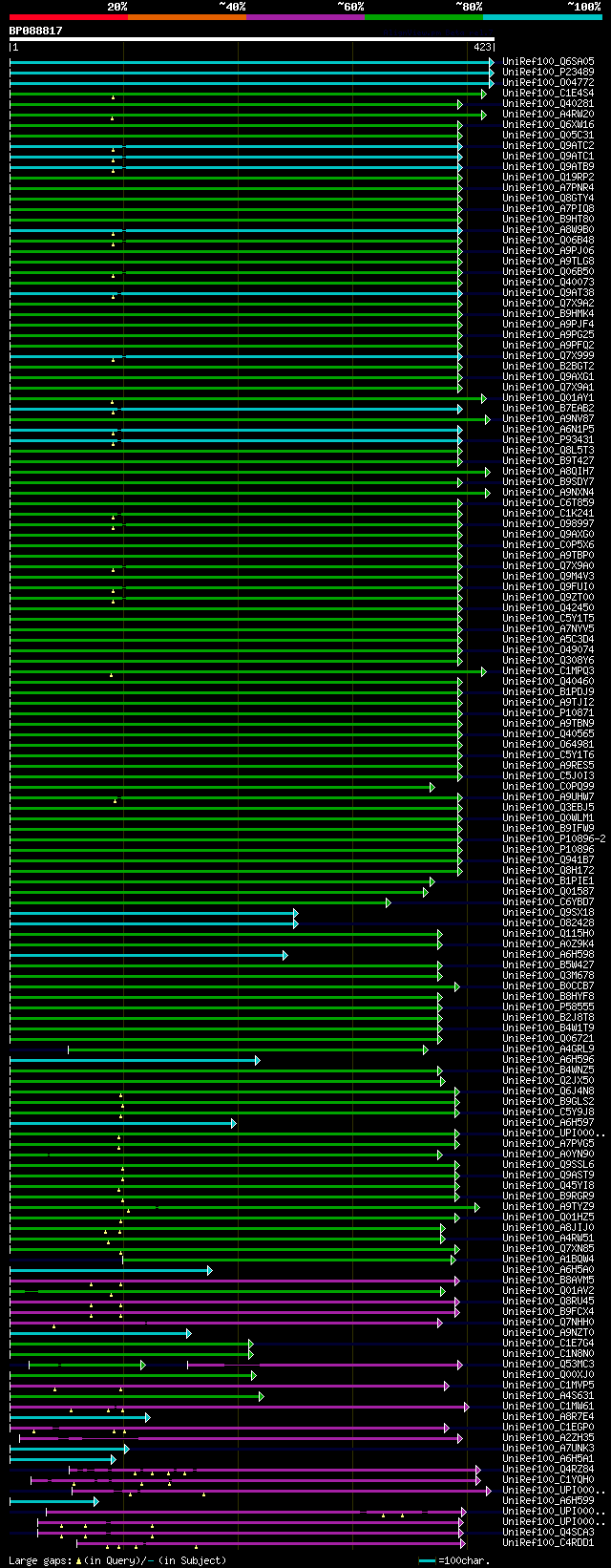The image size is (611, 1568).
Task: Open hit UniRef100_A4RW20
Action: coord(548,115)
